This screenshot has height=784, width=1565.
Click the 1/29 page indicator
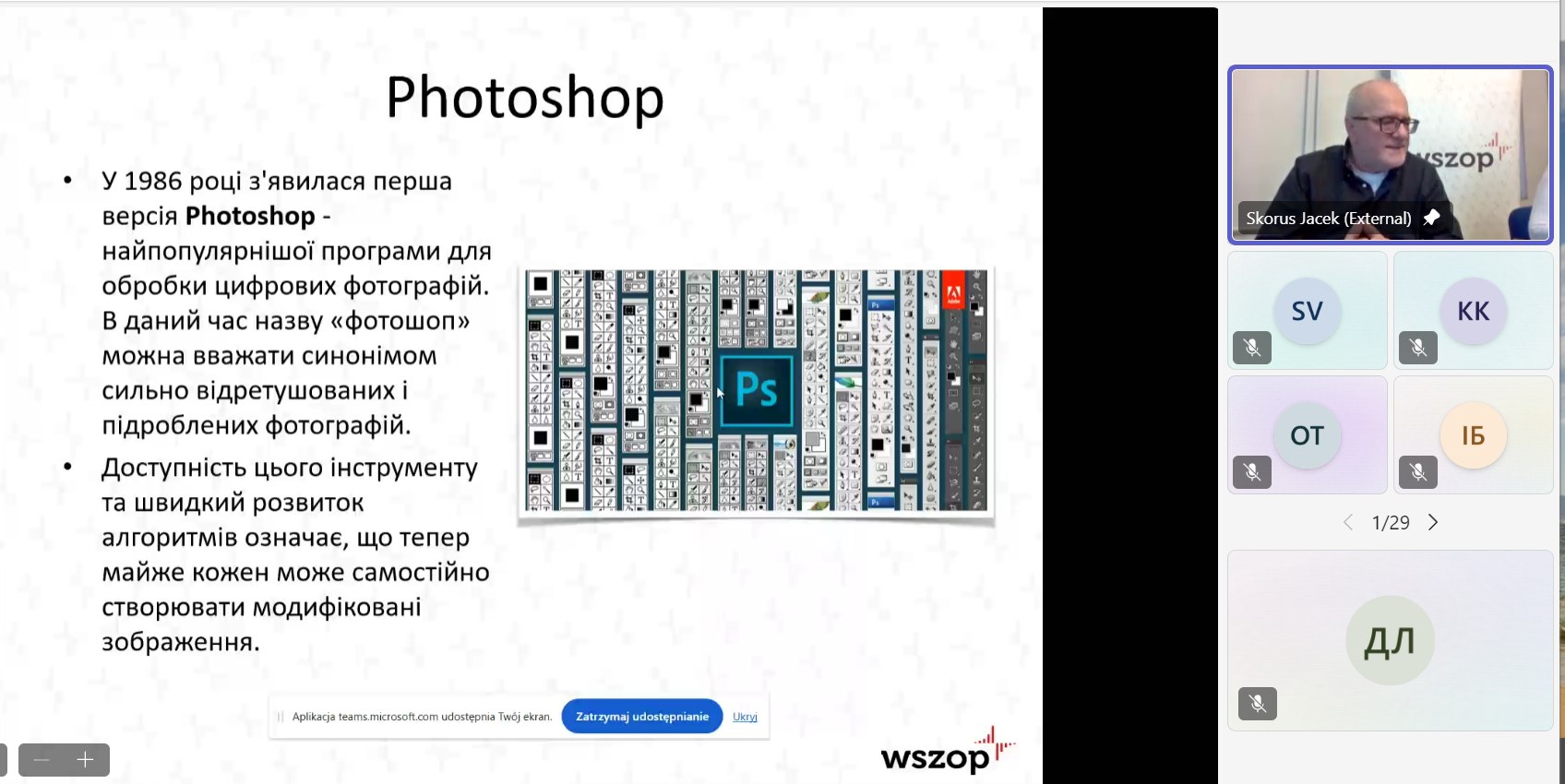[x=1391, y=523]
